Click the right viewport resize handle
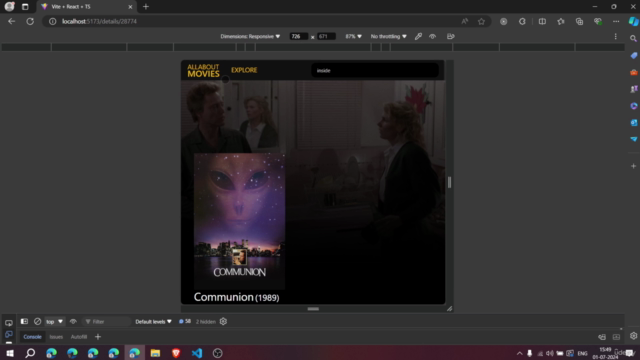The width and height of the screenshot is (640, 360). coord(449,182)
